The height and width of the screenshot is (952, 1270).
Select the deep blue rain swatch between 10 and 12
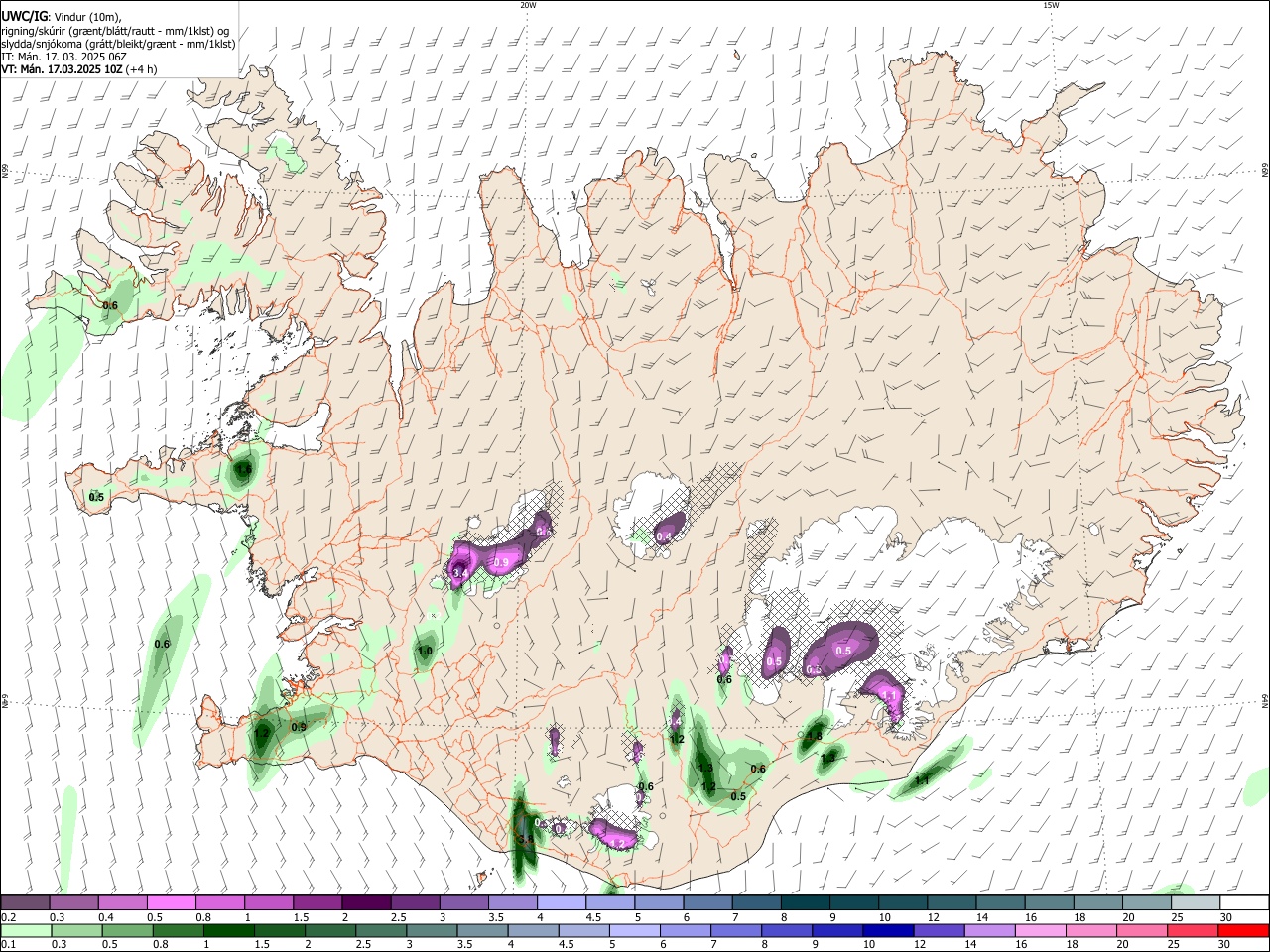(x=888, y=931)
